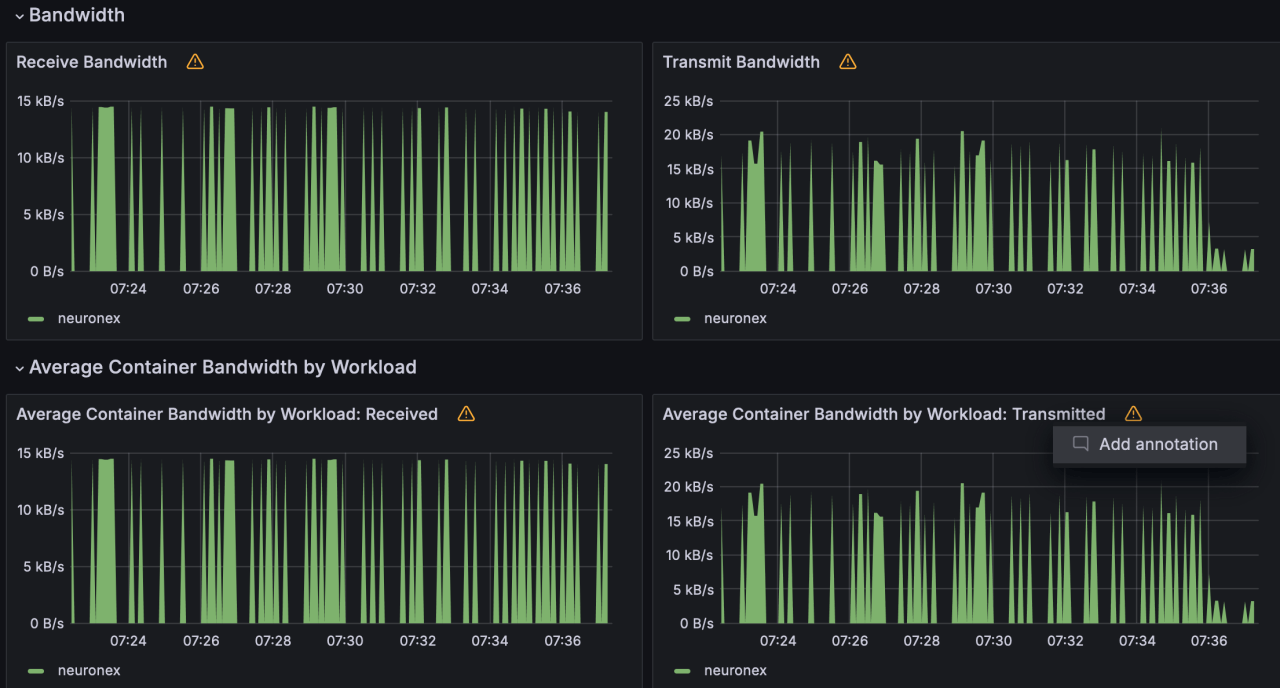This screenshot has width=1280, height=688.
Task: Open the Transmit Bandwidth panel title menu
Action: (x=741, y=62)
